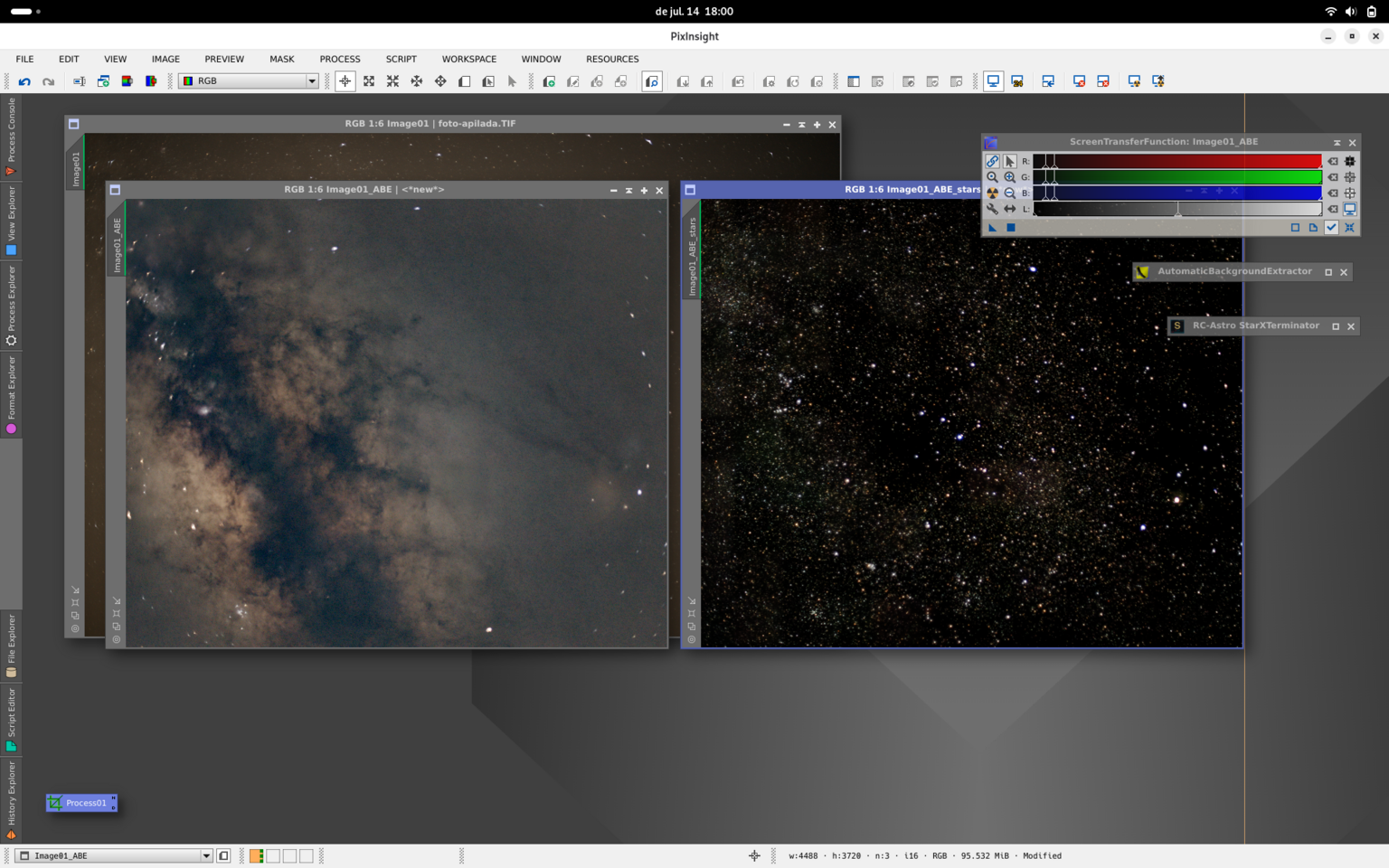Click the Process01 process icon
Viewport: 1389px width, 868px height.
coord(81,803)
